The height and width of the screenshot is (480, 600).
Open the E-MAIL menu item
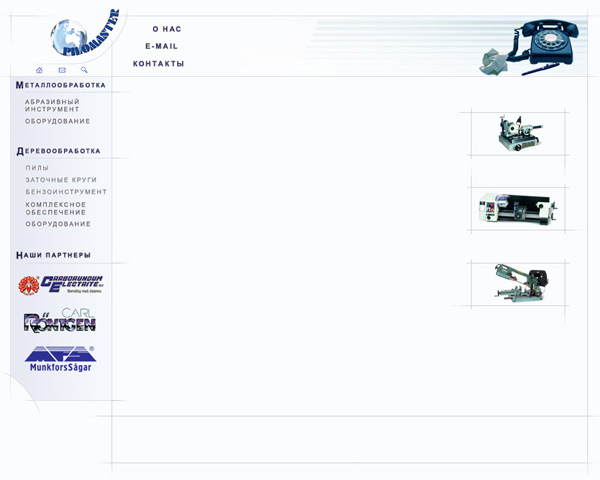pos(162,46)
